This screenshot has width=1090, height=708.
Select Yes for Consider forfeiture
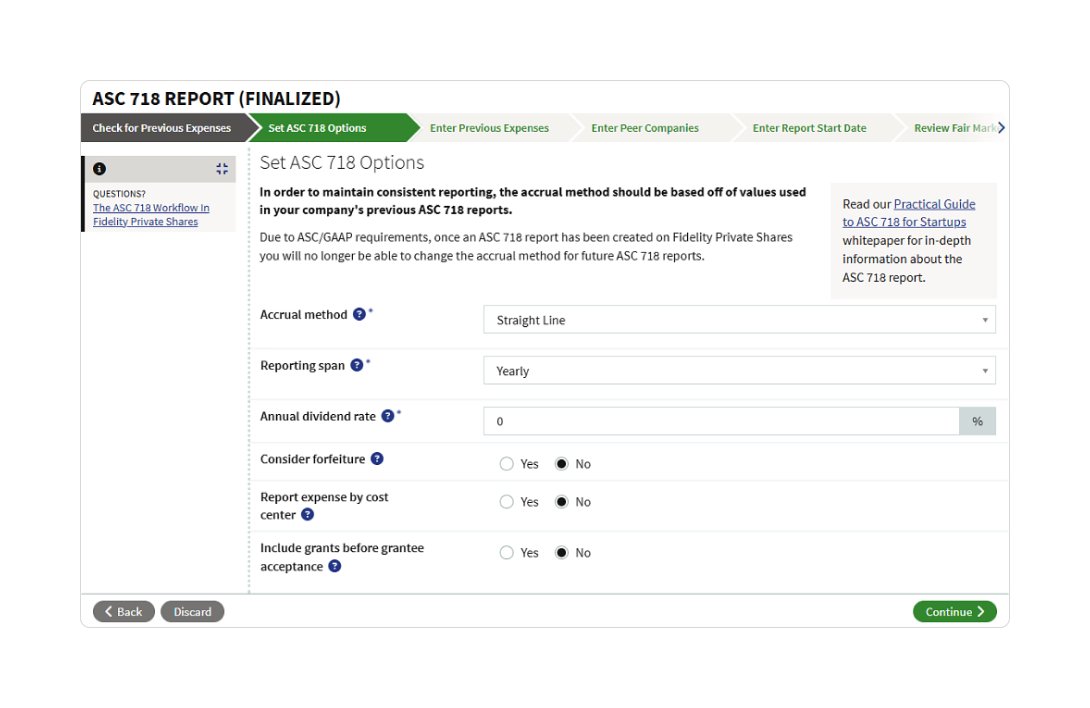click(x=506, y=464)
